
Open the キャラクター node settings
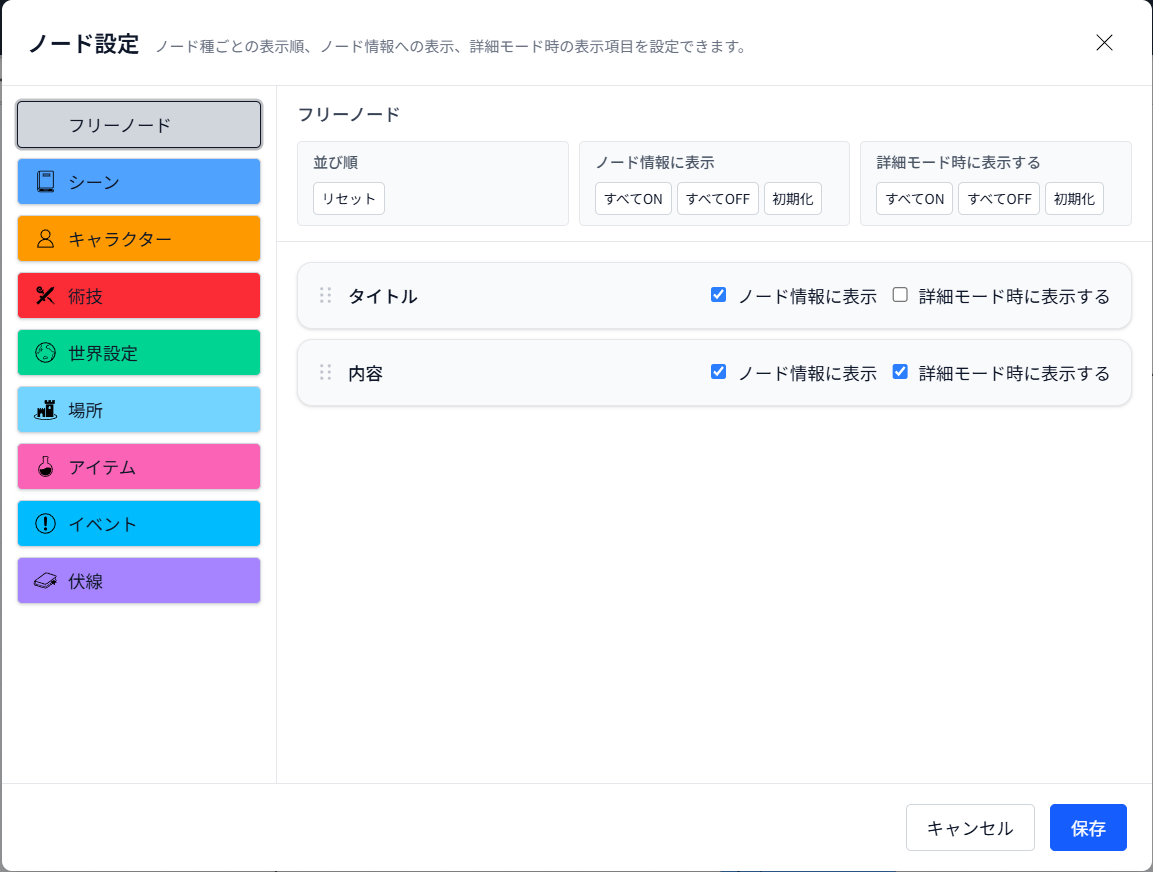pos(139,239)
